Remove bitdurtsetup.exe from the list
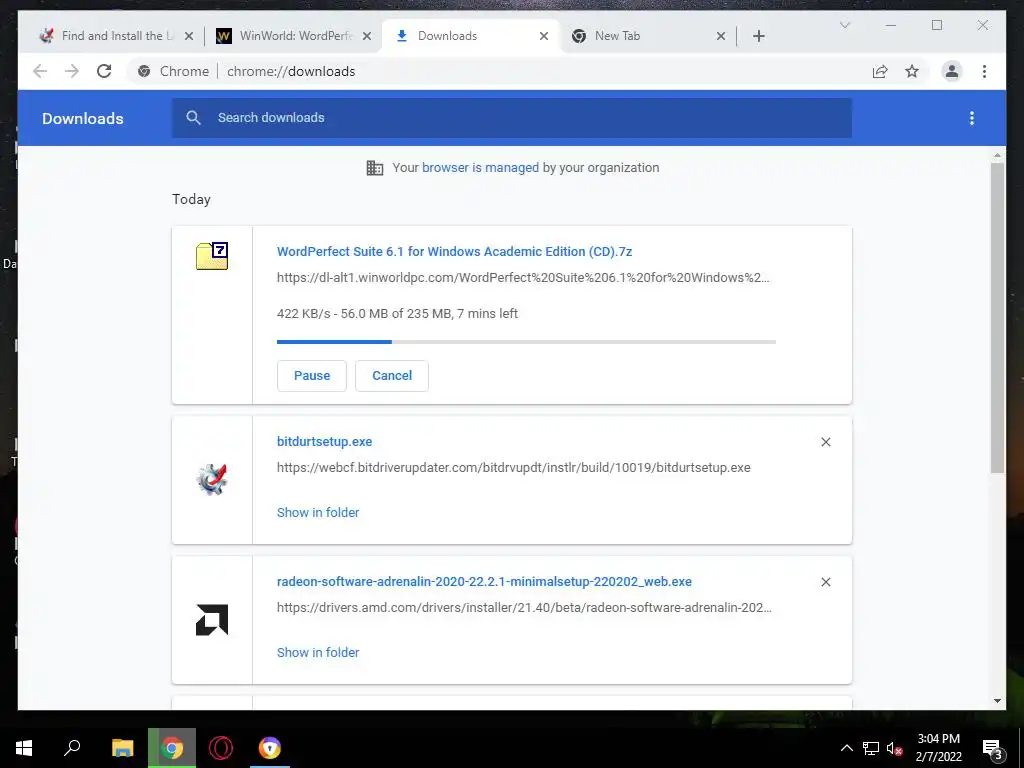Screen dimensions: 1024x768 click(x=825, y=442)
